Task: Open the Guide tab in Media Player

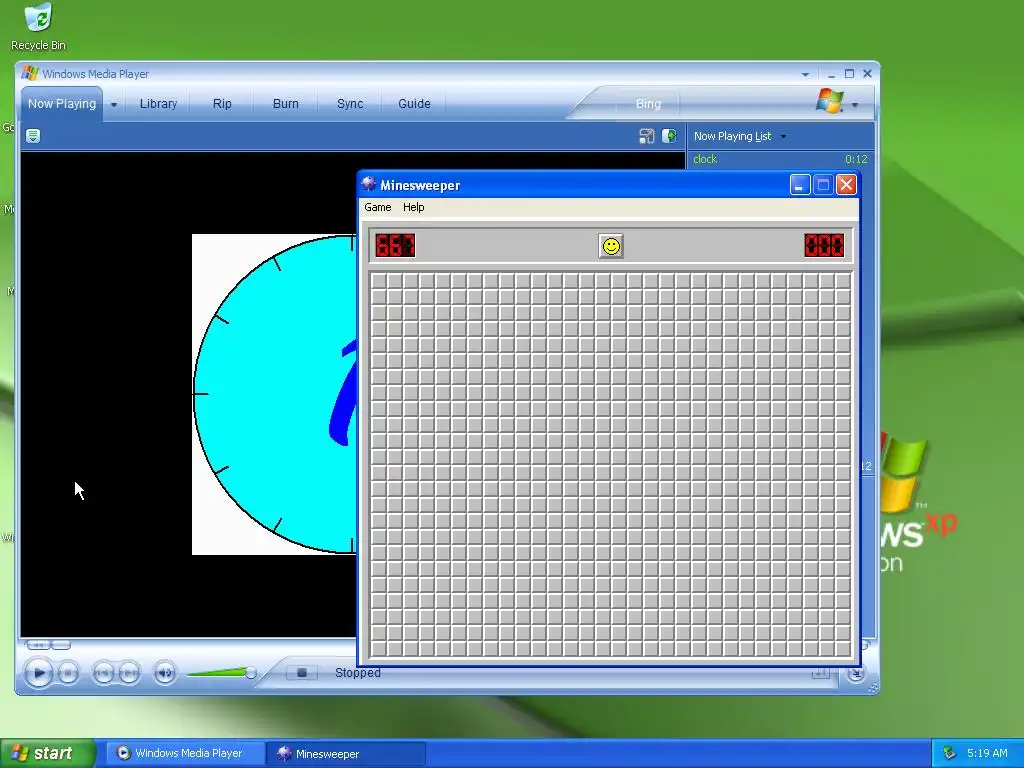Action: (414, 103)
